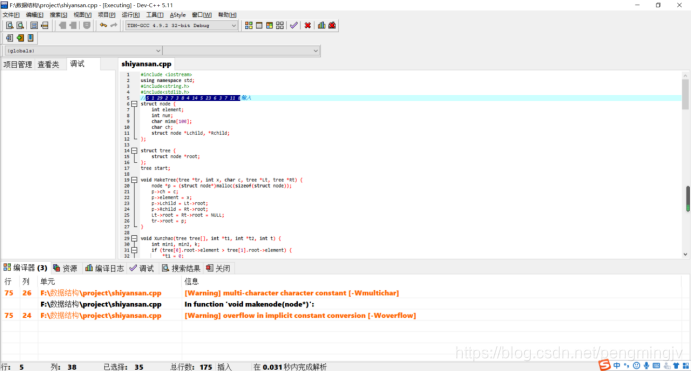Open profile analysis bar chart icon

tap(322, 26)
